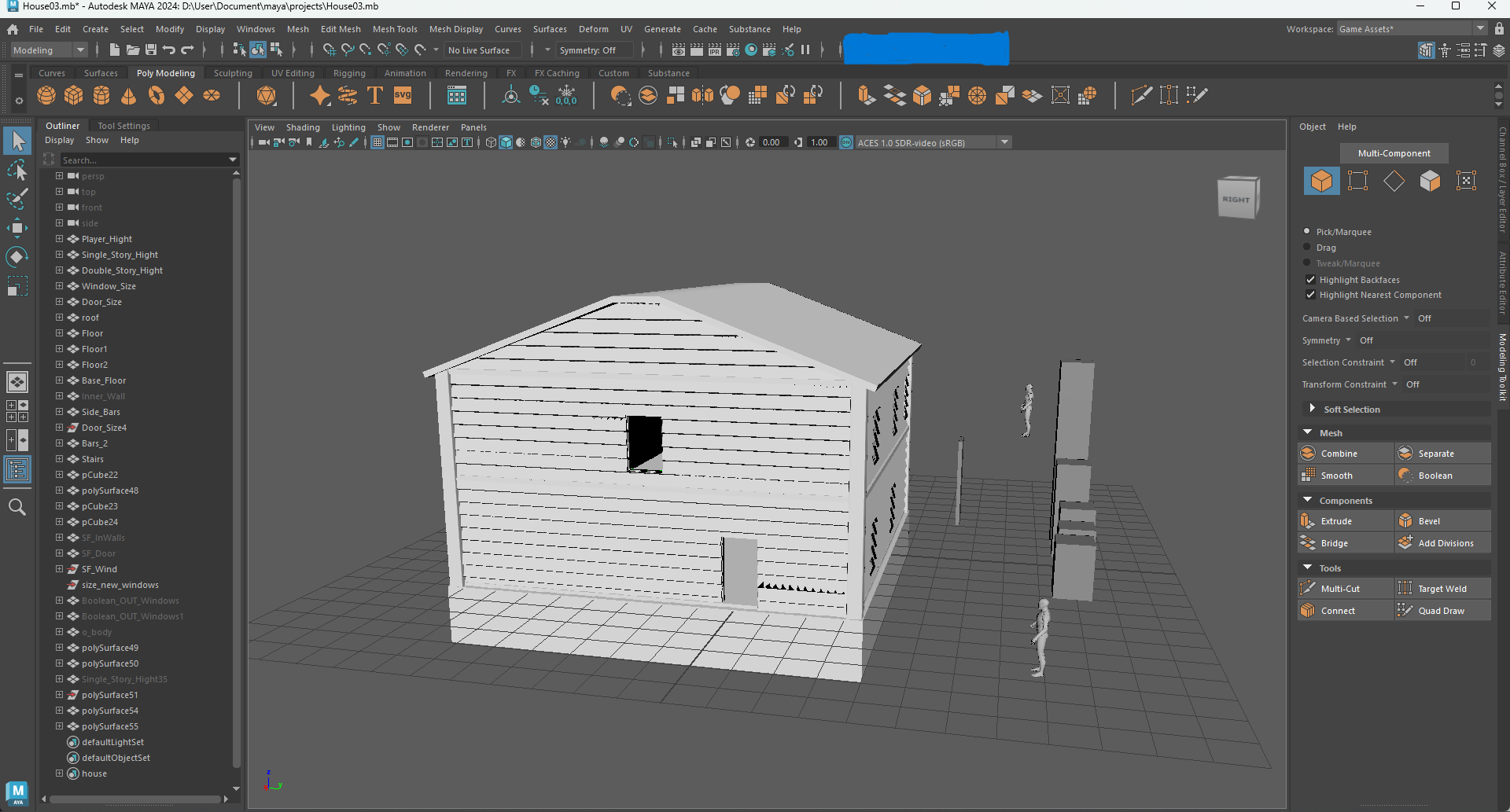
Task: Toggle Highlight Nearest Component checkbox
Action: (1310, 294)
